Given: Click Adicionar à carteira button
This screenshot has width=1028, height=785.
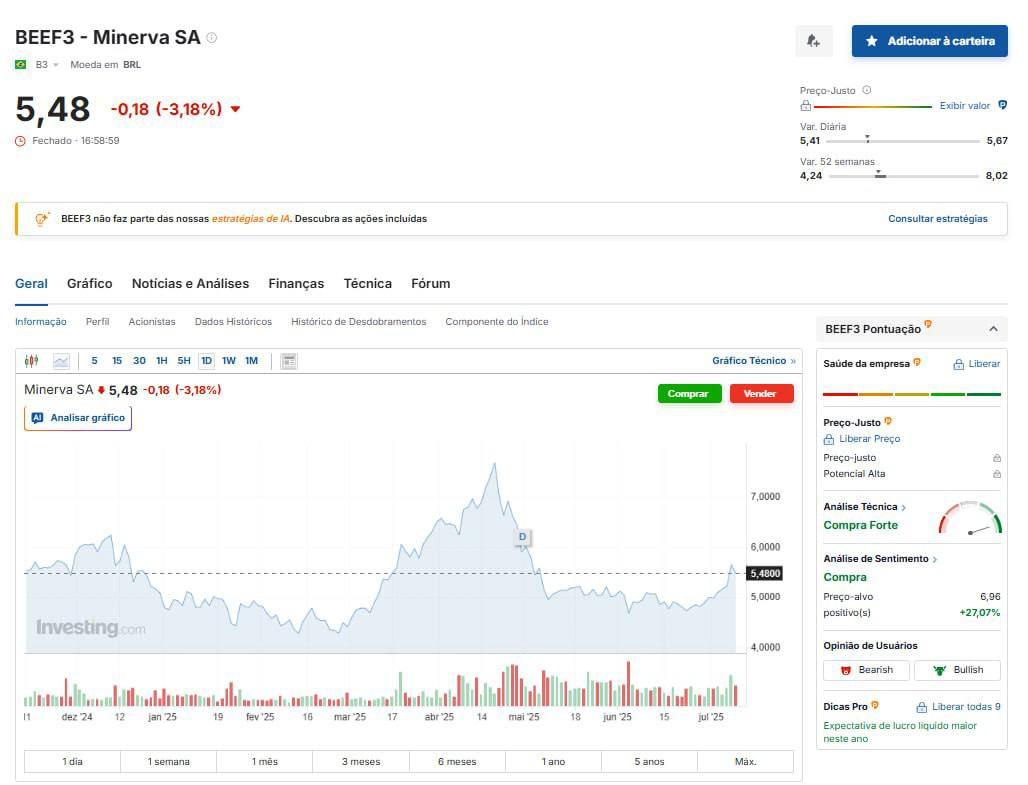Looking at the screenshot, I should [x=930, y=41].
